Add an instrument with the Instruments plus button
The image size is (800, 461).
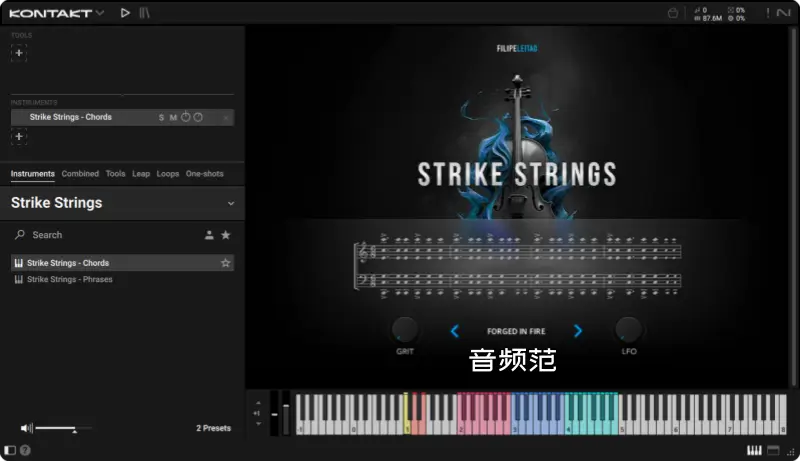[x=19, y=137]
